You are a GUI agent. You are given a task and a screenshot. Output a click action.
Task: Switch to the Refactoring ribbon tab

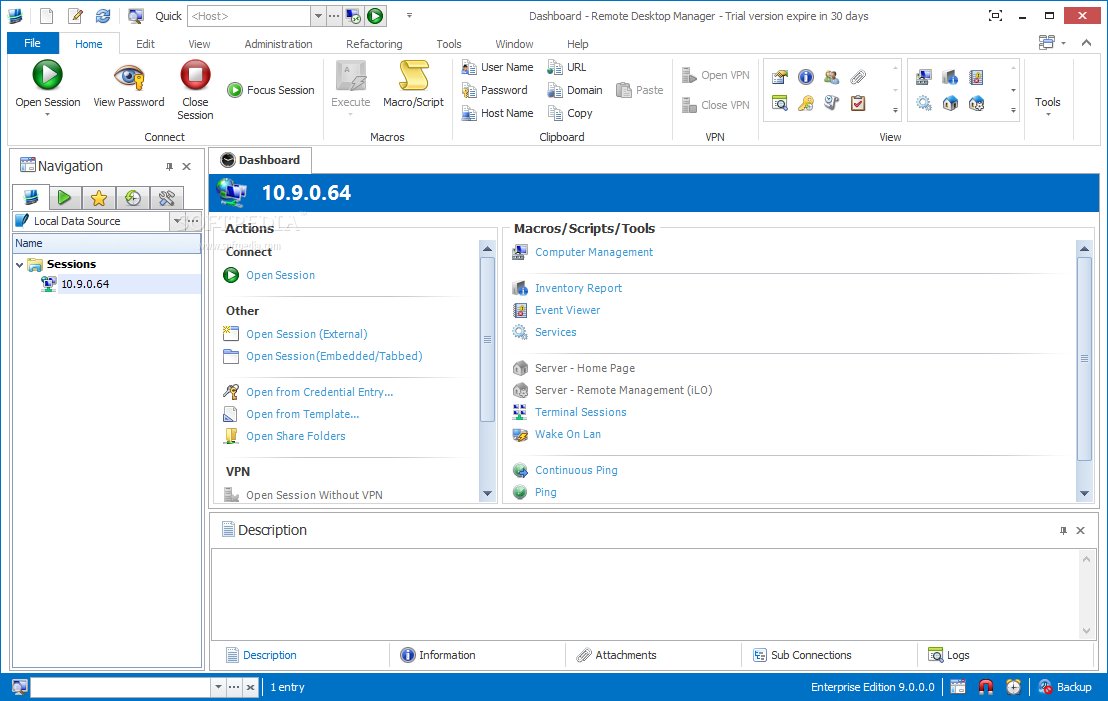pyautogui.click(x=374, y=44)
